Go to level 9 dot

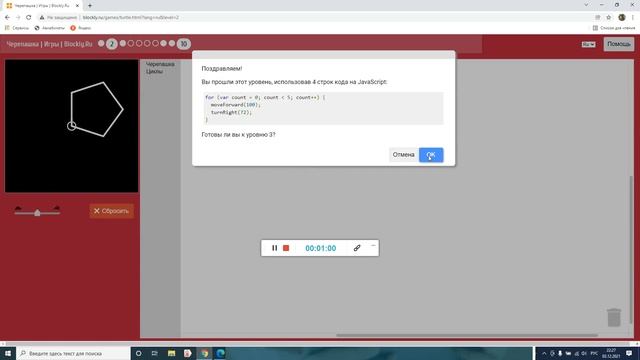click(x=172, y=43)
